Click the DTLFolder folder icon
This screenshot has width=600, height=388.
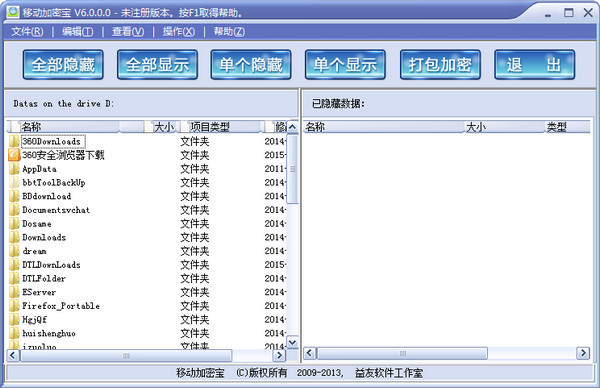click(14, 278)
